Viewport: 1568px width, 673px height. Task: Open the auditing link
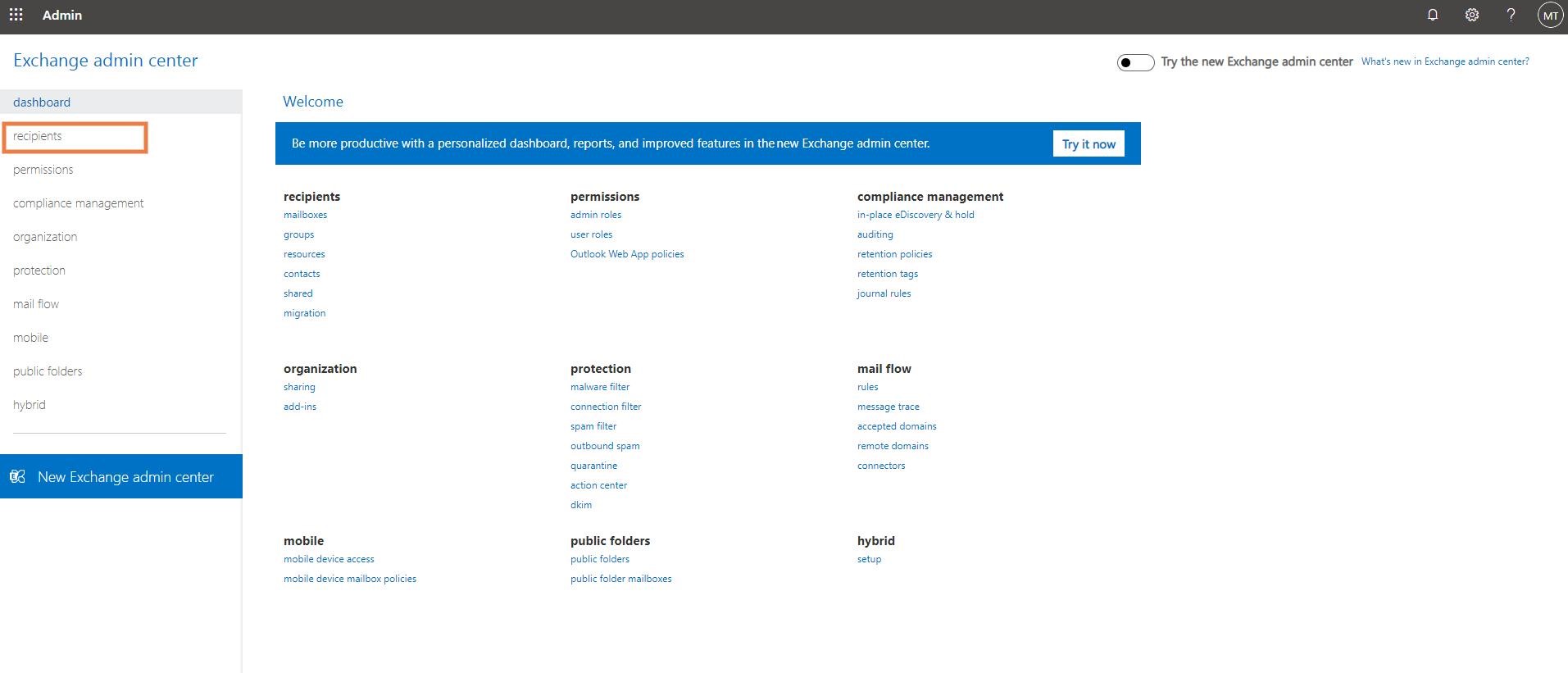(x=875, y=234)
